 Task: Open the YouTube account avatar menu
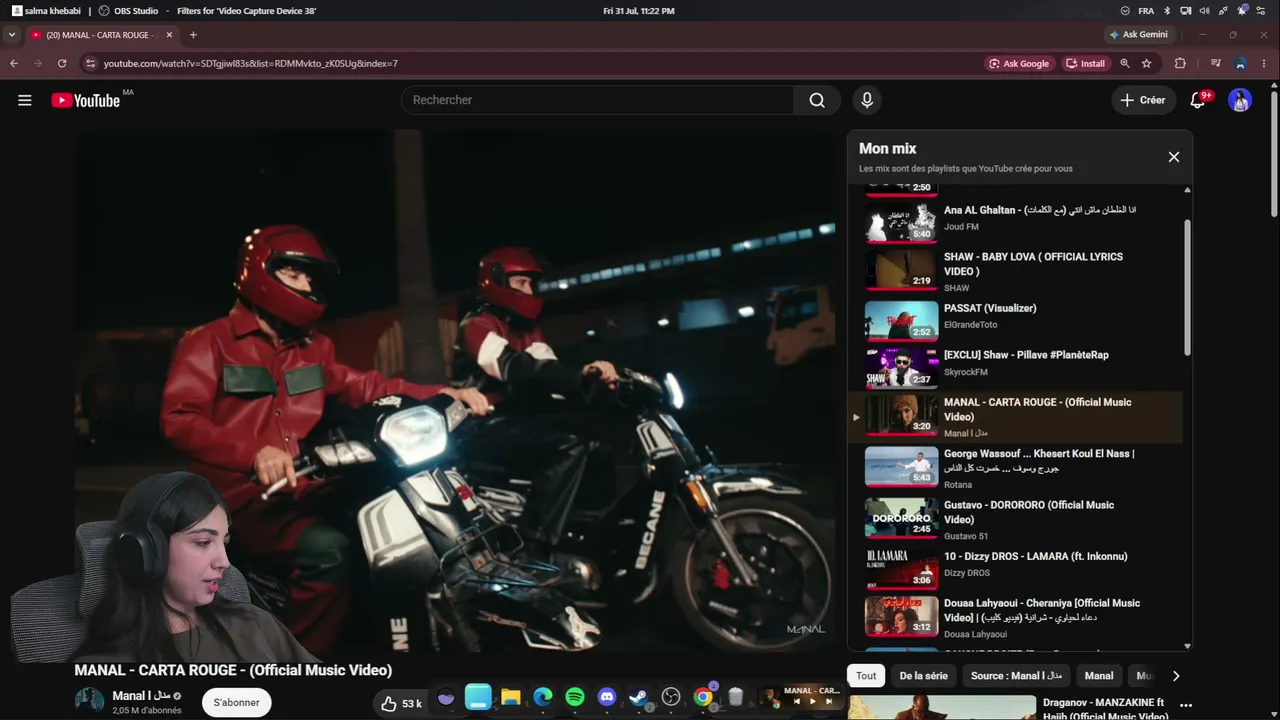tap(1240, 100)
